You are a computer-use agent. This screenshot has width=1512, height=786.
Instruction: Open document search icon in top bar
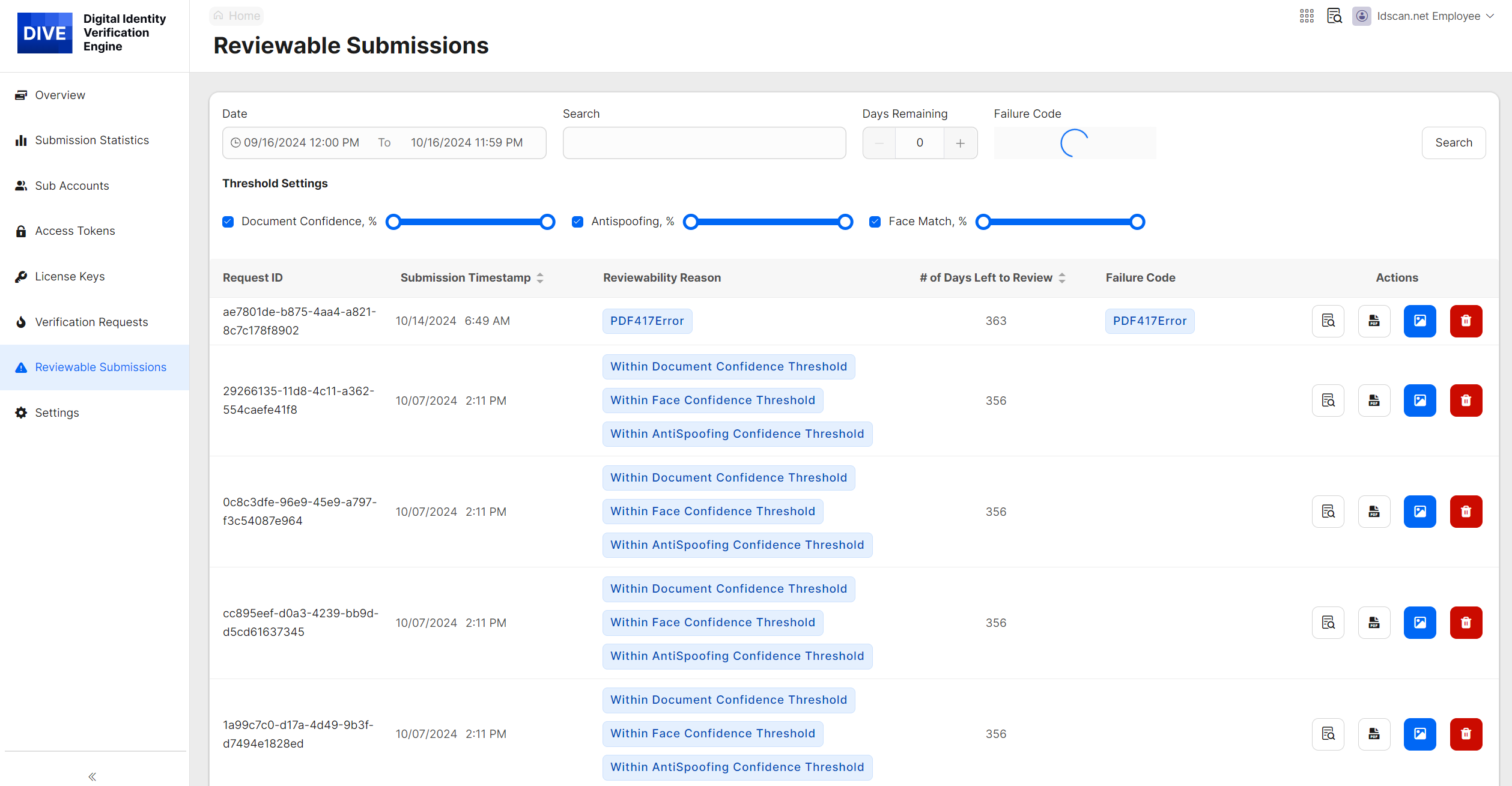pos(1334,16)
